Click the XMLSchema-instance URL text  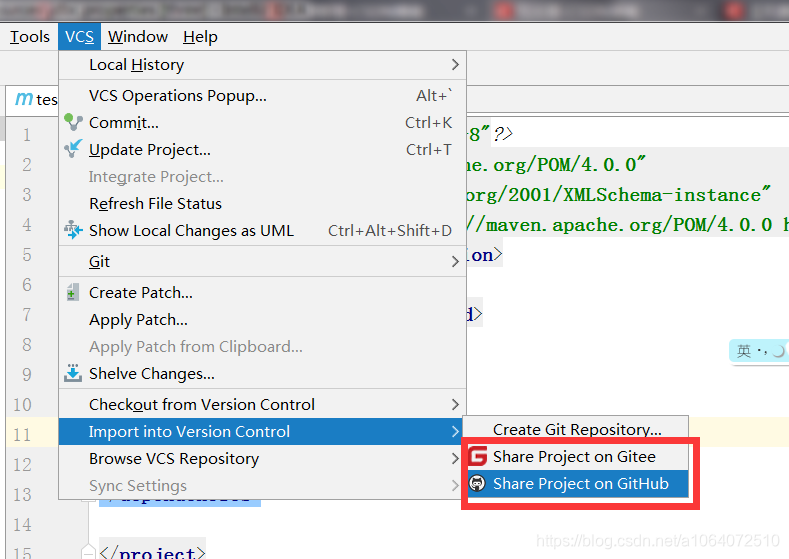[618, 195]
